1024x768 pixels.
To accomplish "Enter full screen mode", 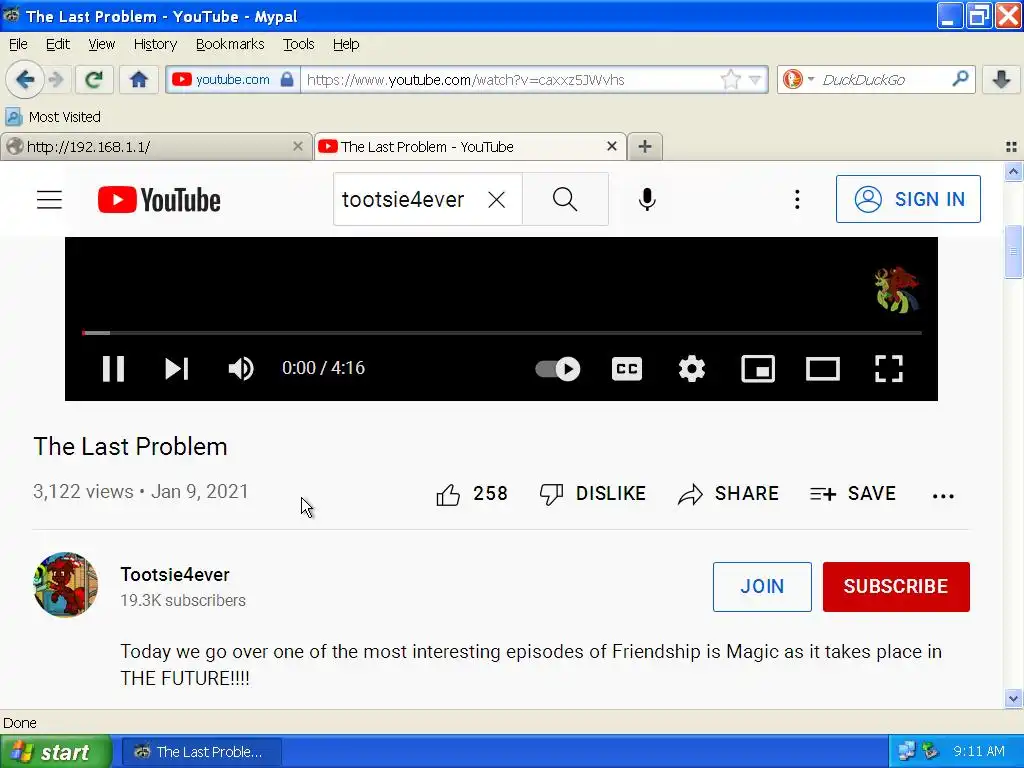I will click(888, 369).
